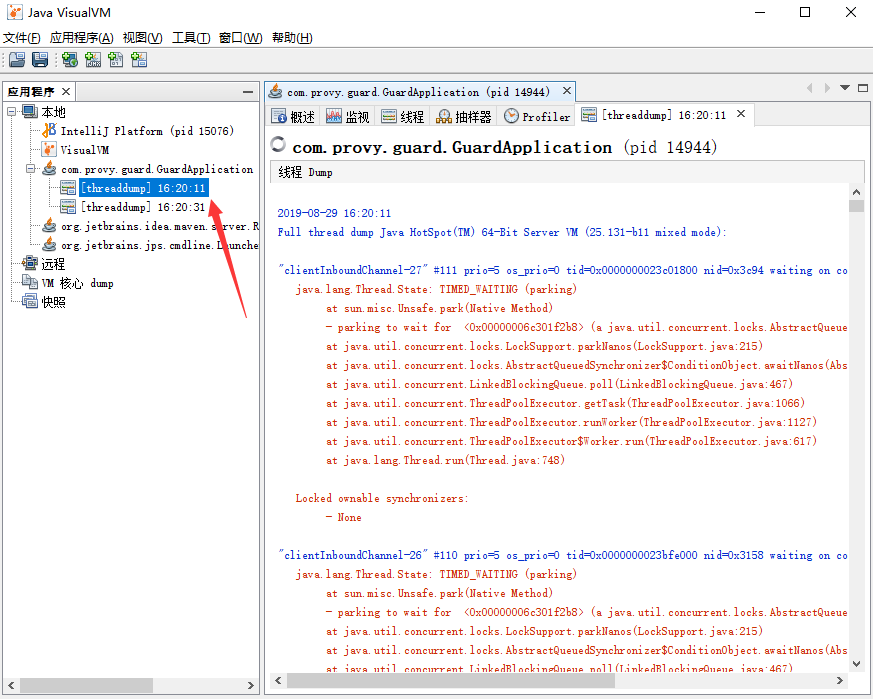Select the threaddump 16:20:31 tree entry
This screenshot has height=699, width=873.
point(143,207)
